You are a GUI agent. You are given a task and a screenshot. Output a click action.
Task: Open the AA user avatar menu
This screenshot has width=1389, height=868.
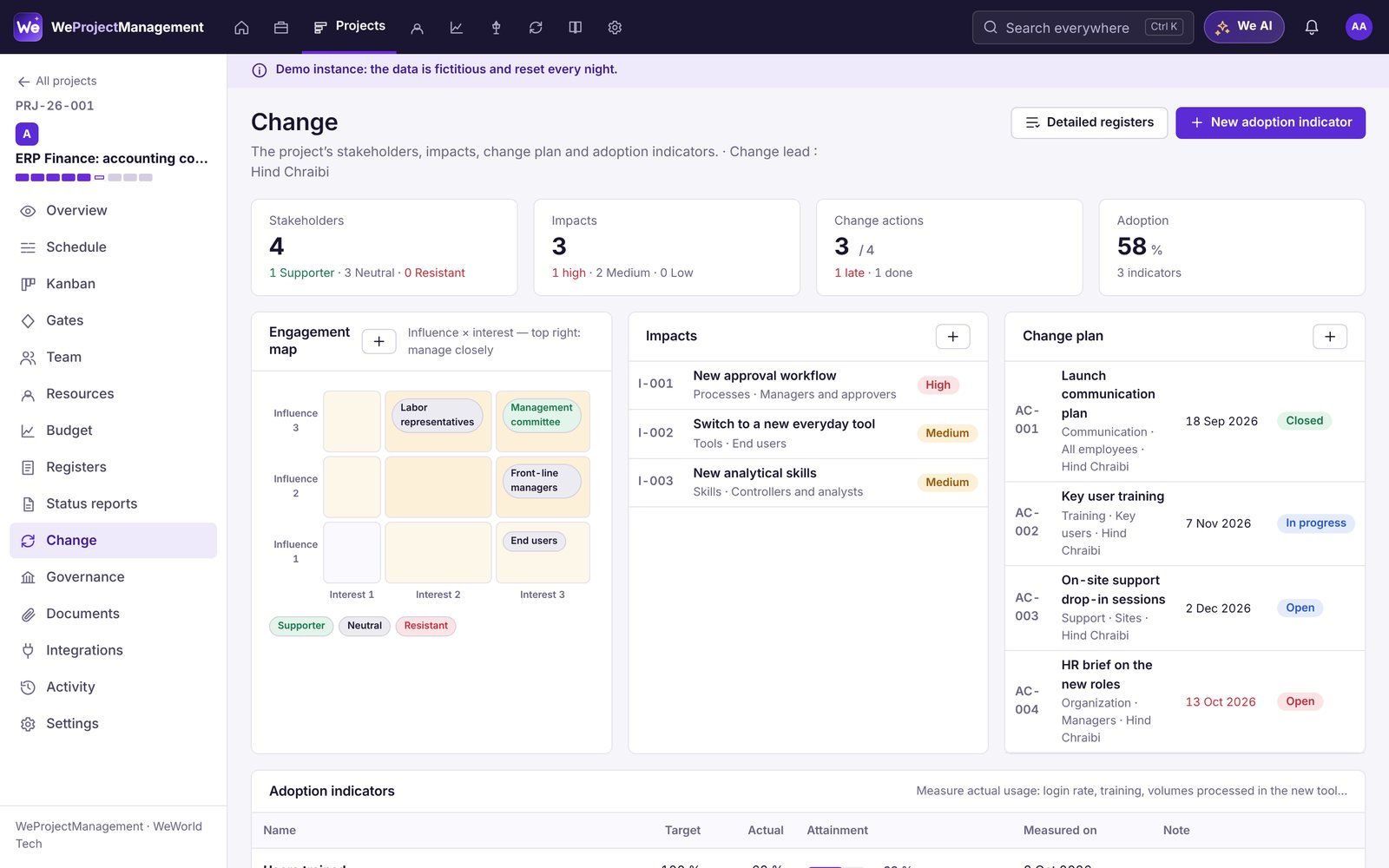(x=1359, y=27)
